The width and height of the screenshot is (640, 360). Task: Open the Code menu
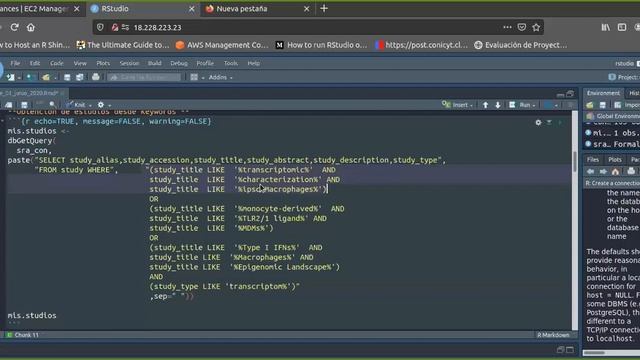(57, 63)
